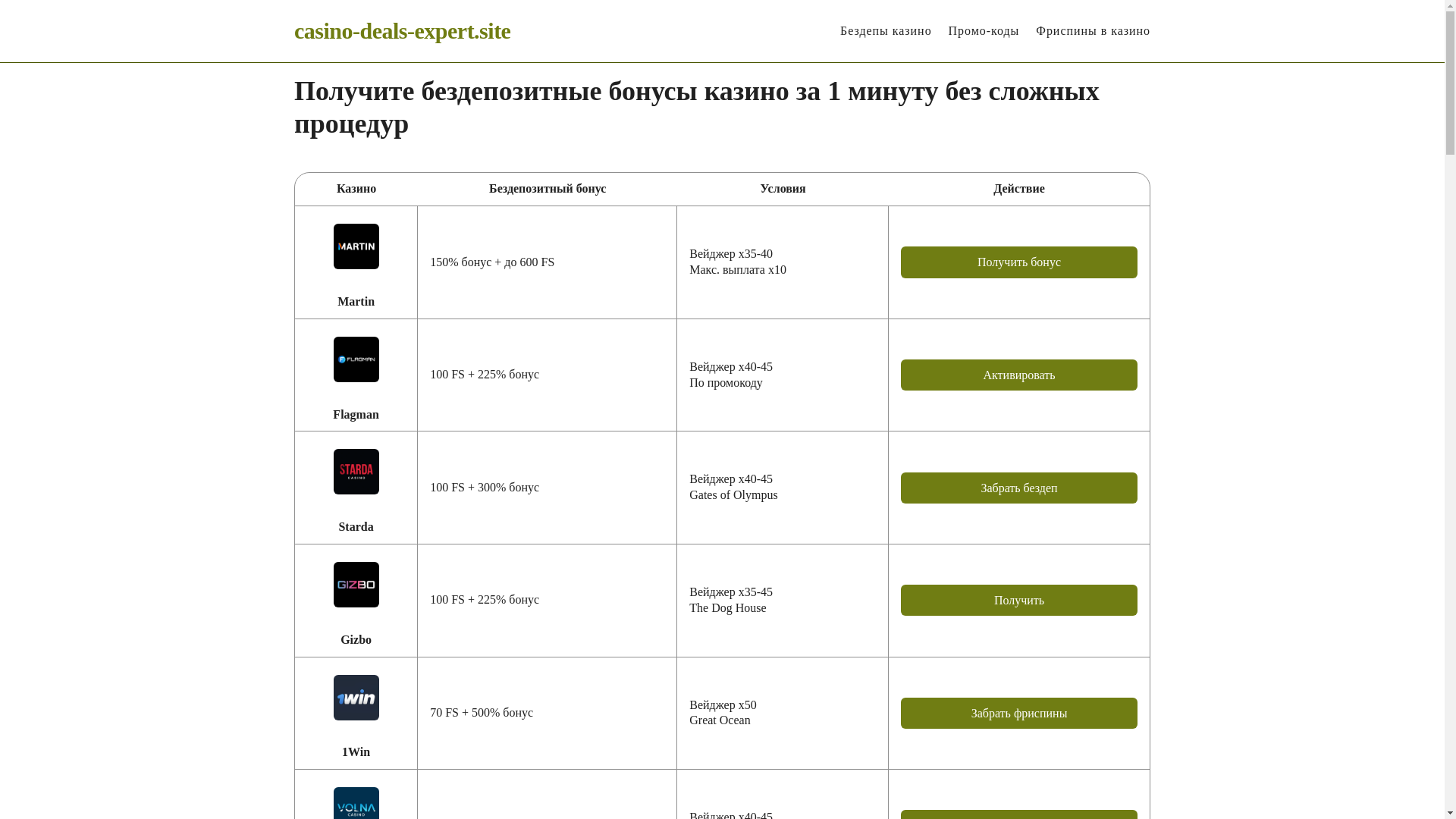Image resolution: width=1456 pixels, height=819 pixels.
Task: Click the Получить бонус button for Martin
Action: (x=1018, y=262)
